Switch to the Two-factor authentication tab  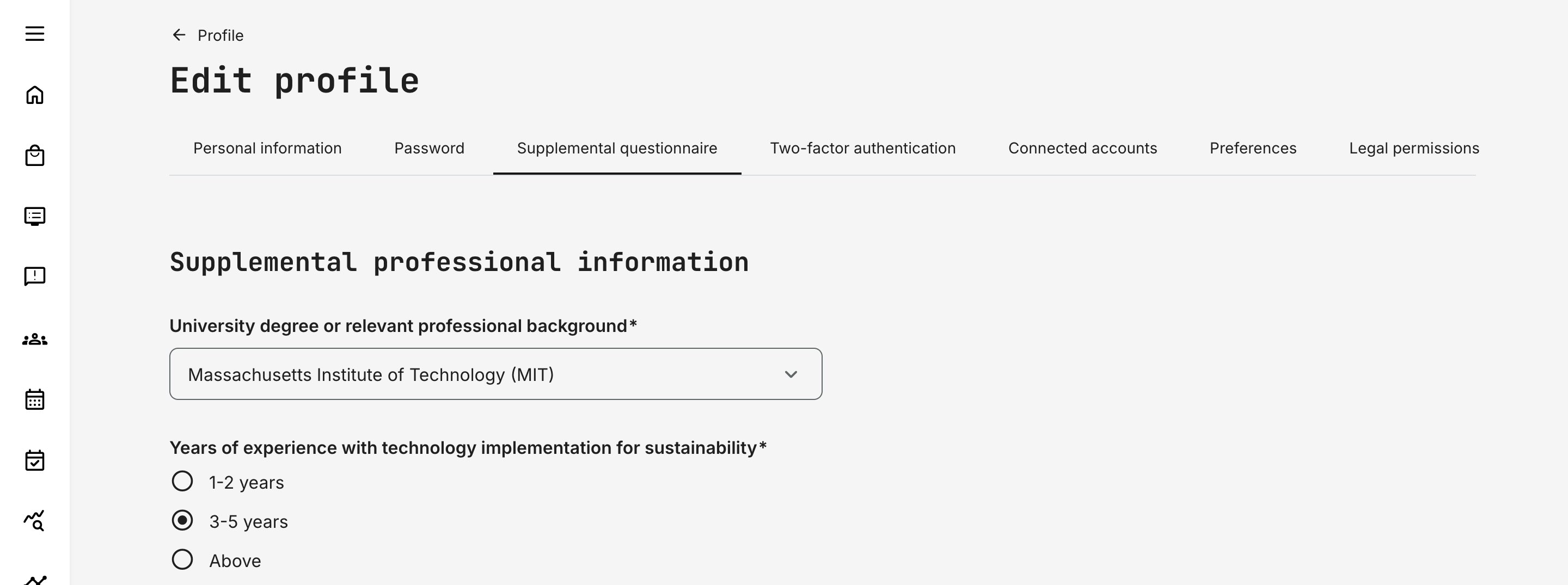coord(862,148)
